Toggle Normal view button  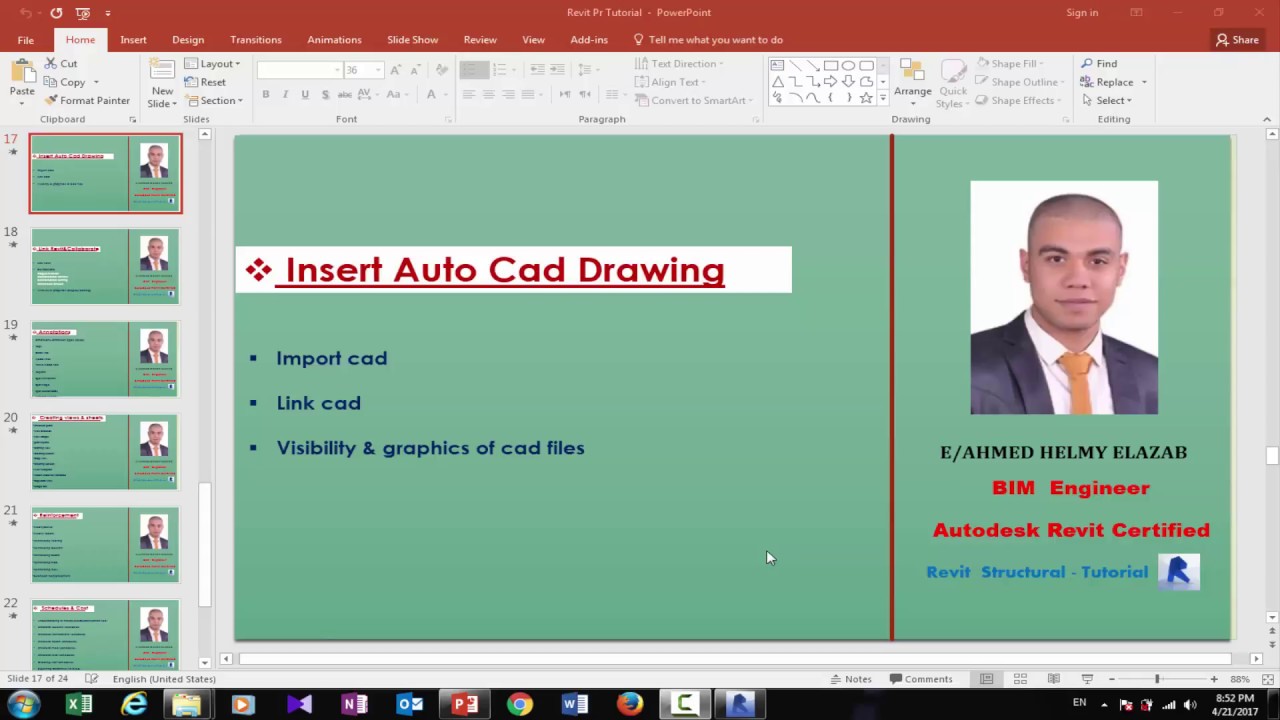click(986, 679)
